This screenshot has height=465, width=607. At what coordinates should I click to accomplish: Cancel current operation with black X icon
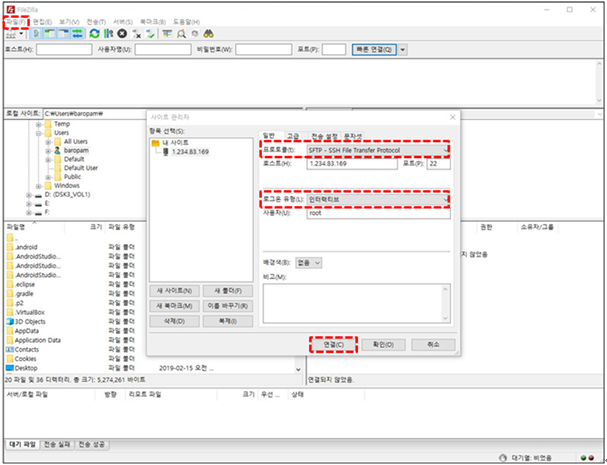coord(122,34)
